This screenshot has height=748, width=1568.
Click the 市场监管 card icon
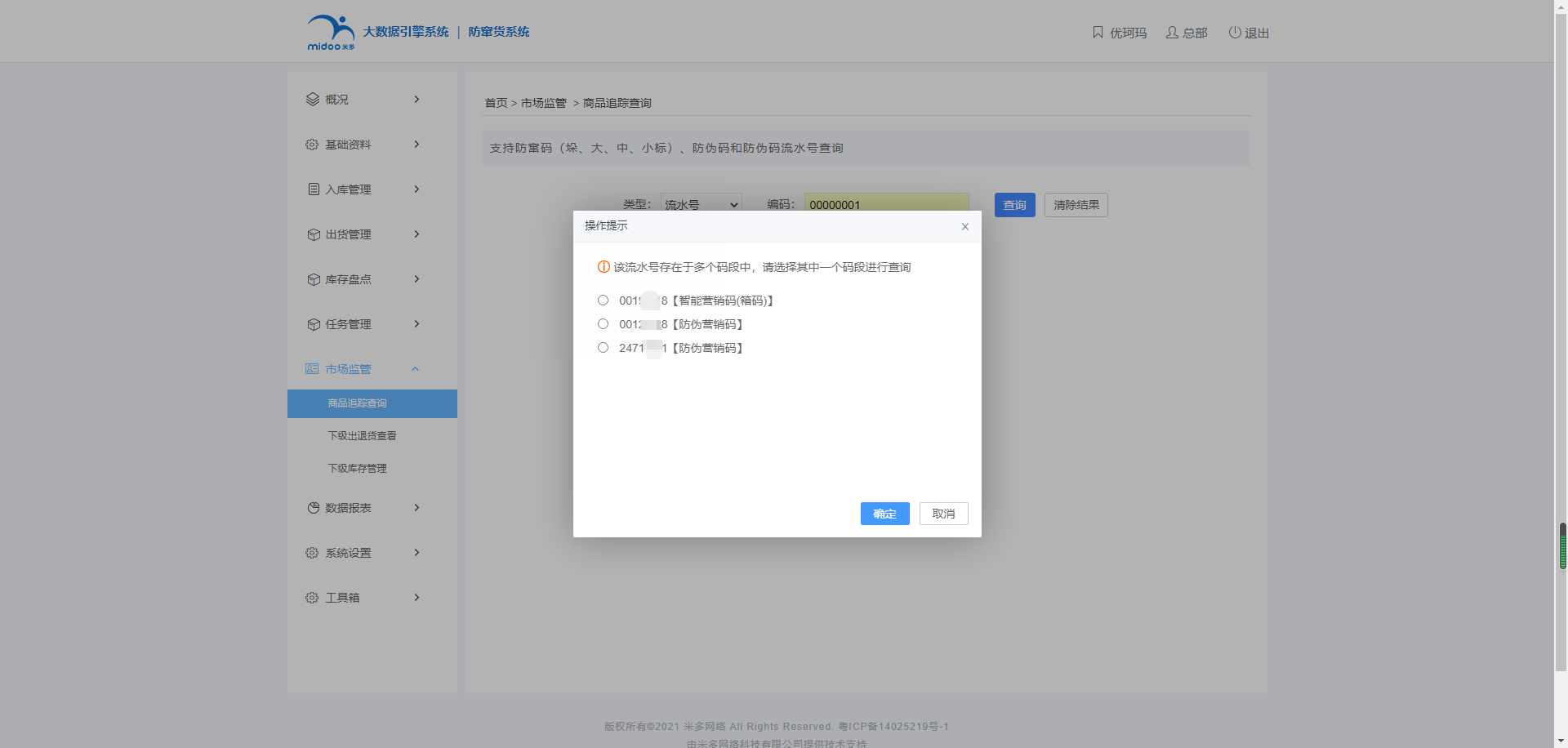[312, 369]
